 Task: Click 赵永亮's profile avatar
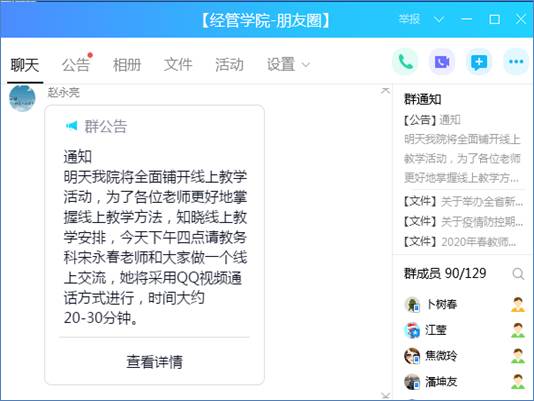22,98
